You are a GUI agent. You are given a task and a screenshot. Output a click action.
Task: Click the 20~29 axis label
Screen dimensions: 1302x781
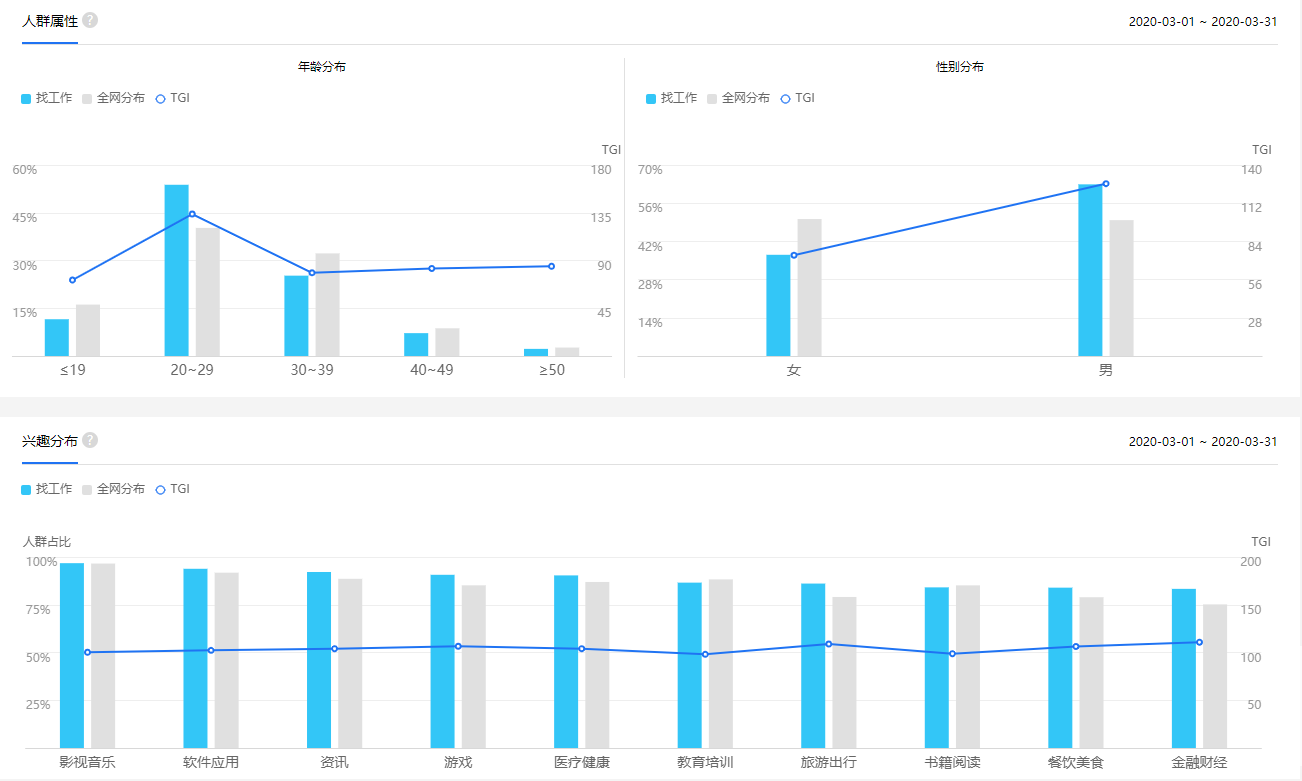pos(192,370)
